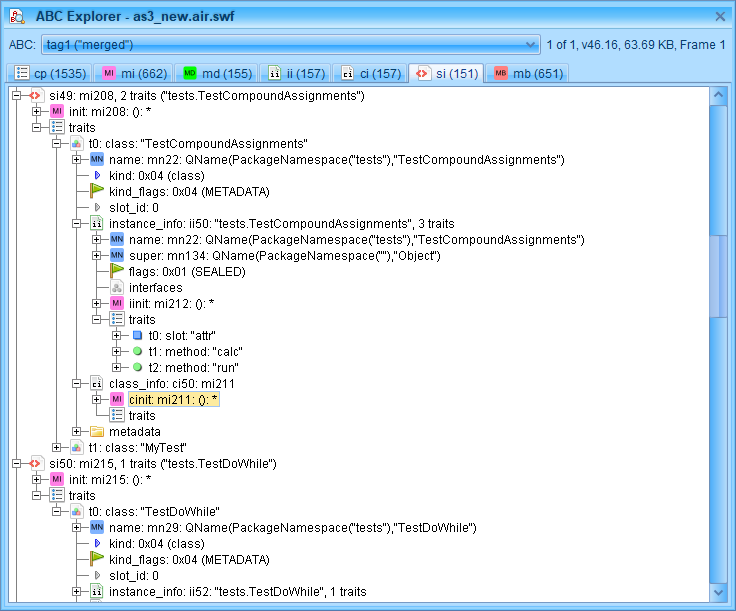Click the interfaces icon
Image resolution: width=736 pixels, height=611 pixels.
[x=117, y=288]
